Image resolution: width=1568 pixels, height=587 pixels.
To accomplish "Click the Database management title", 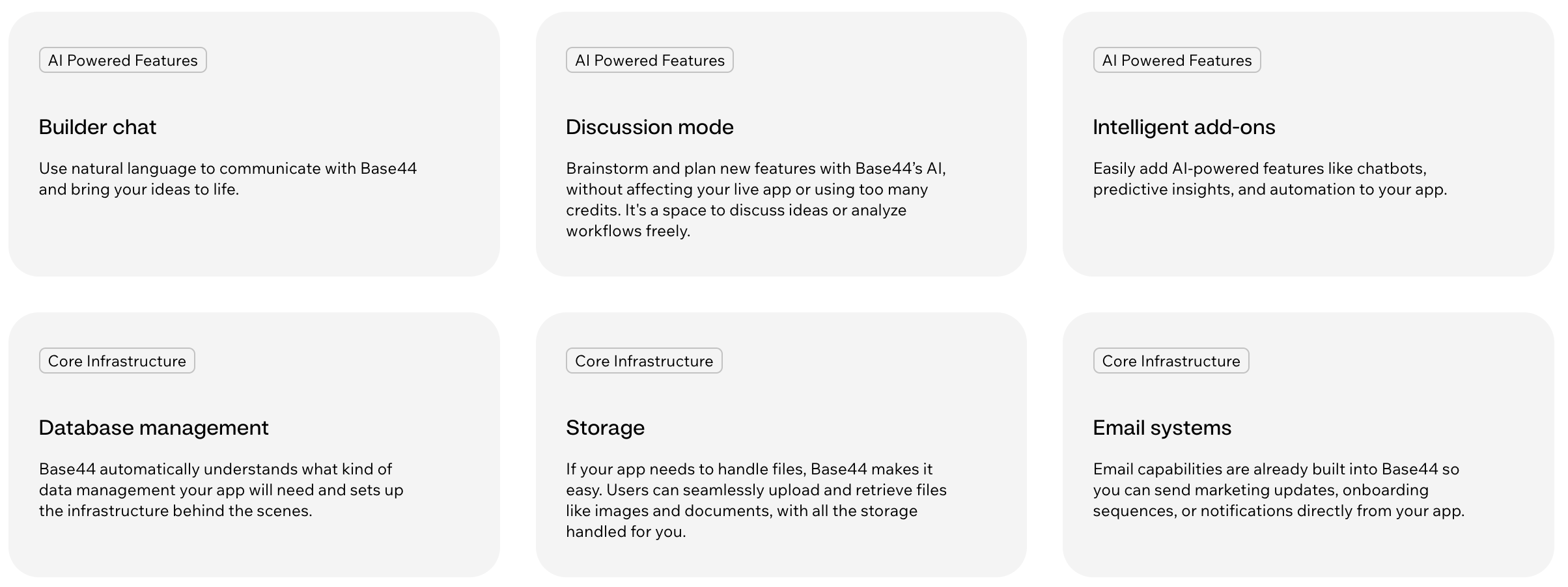I will (x=154, y=428).
